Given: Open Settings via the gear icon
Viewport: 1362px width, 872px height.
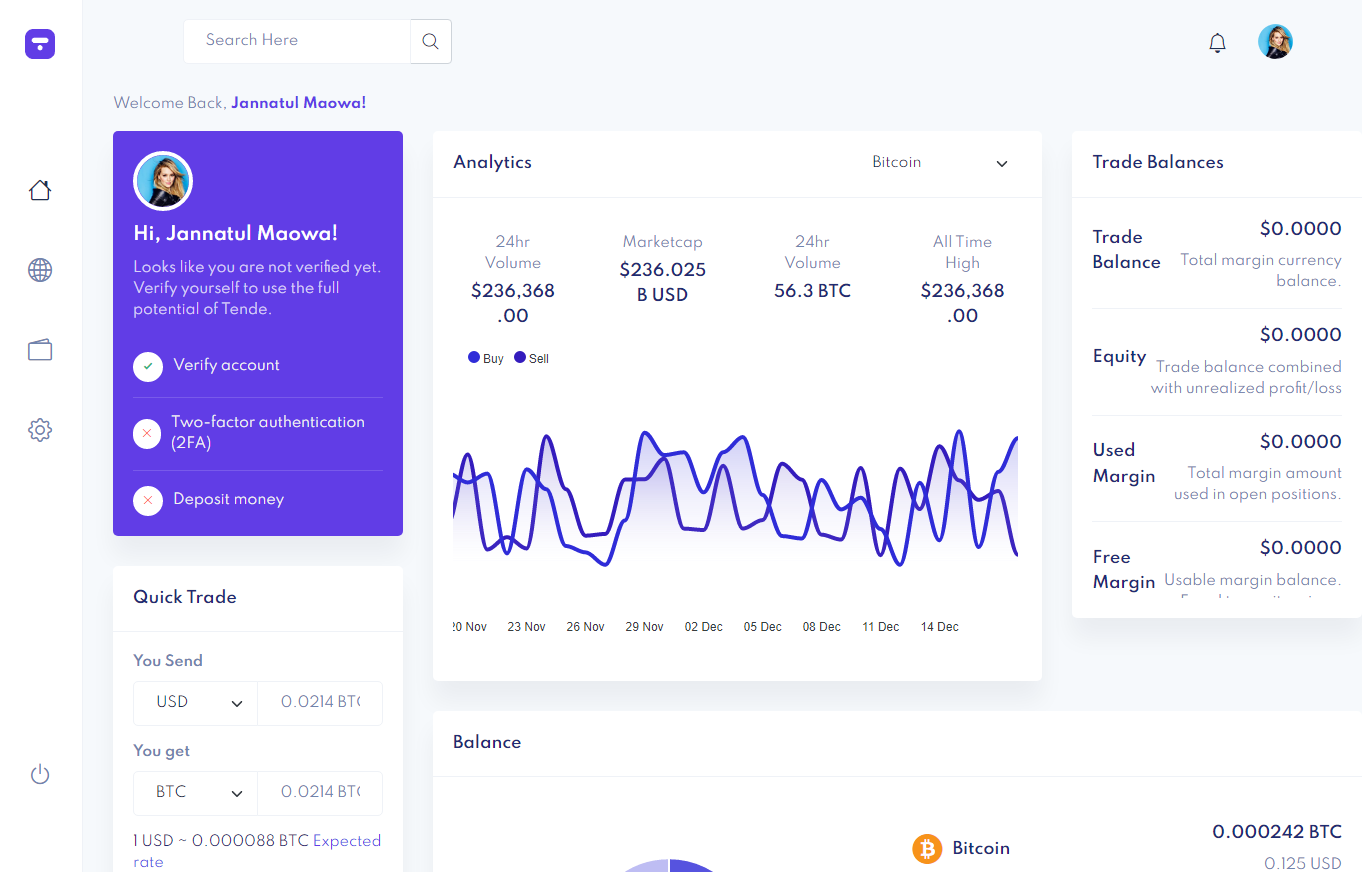Looking at the screenshot, I should (39, 429).
